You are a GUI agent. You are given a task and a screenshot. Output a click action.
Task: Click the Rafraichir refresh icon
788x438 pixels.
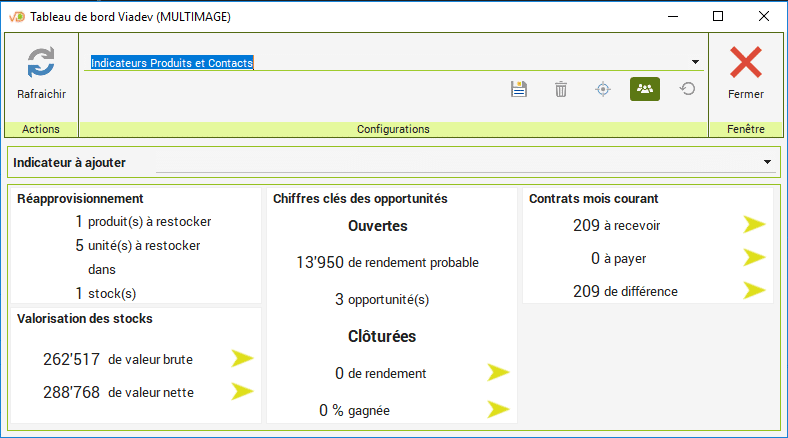click(x=41, y=64)
